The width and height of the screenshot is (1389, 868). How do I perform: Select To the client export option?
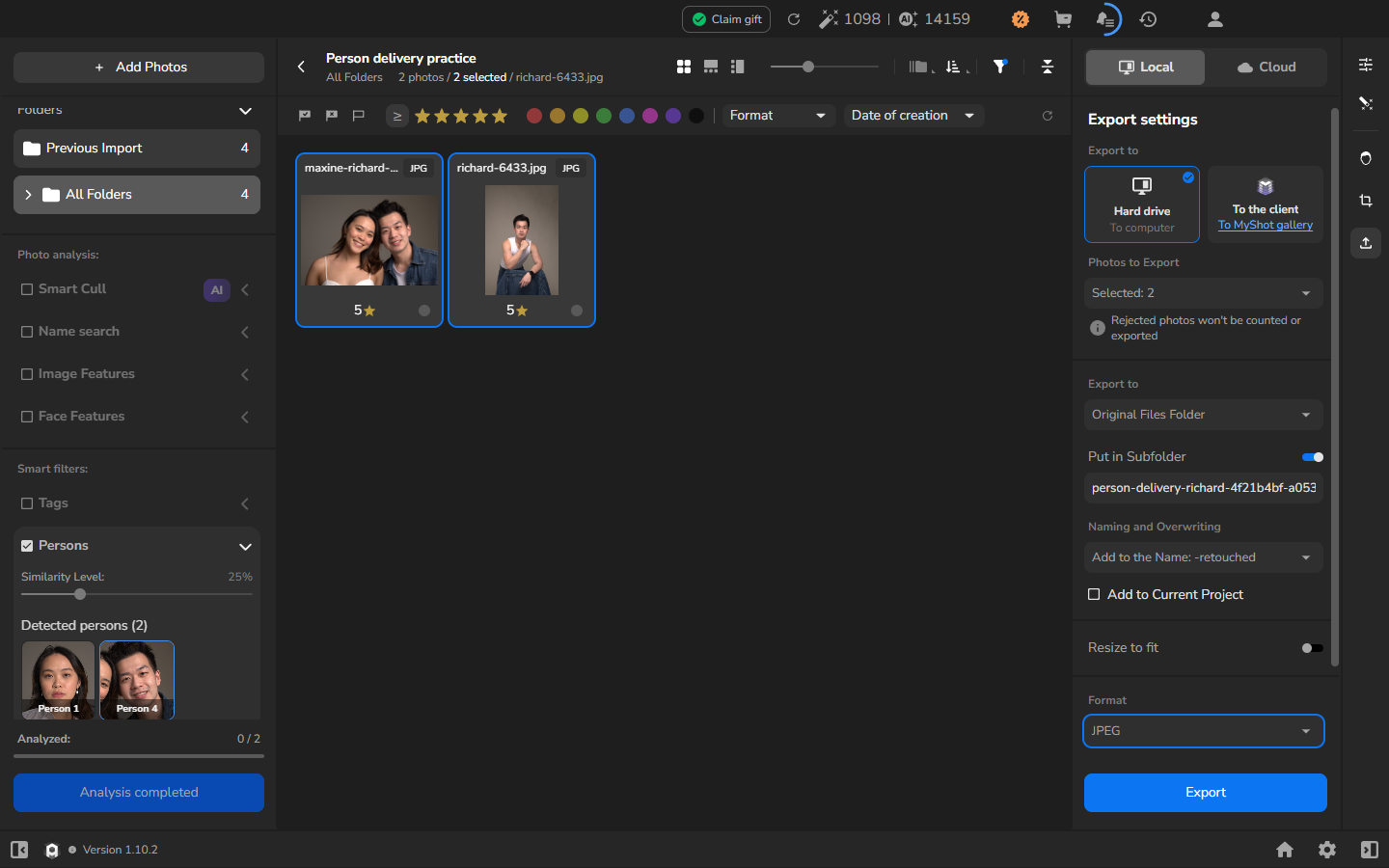tap(1266, 204)
